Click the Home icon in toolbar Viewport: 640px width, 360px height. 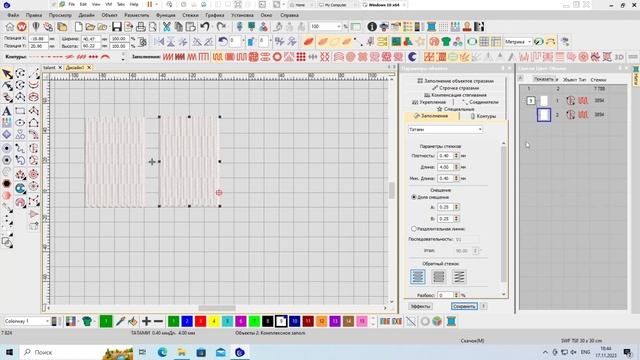(x=9, y=27)
